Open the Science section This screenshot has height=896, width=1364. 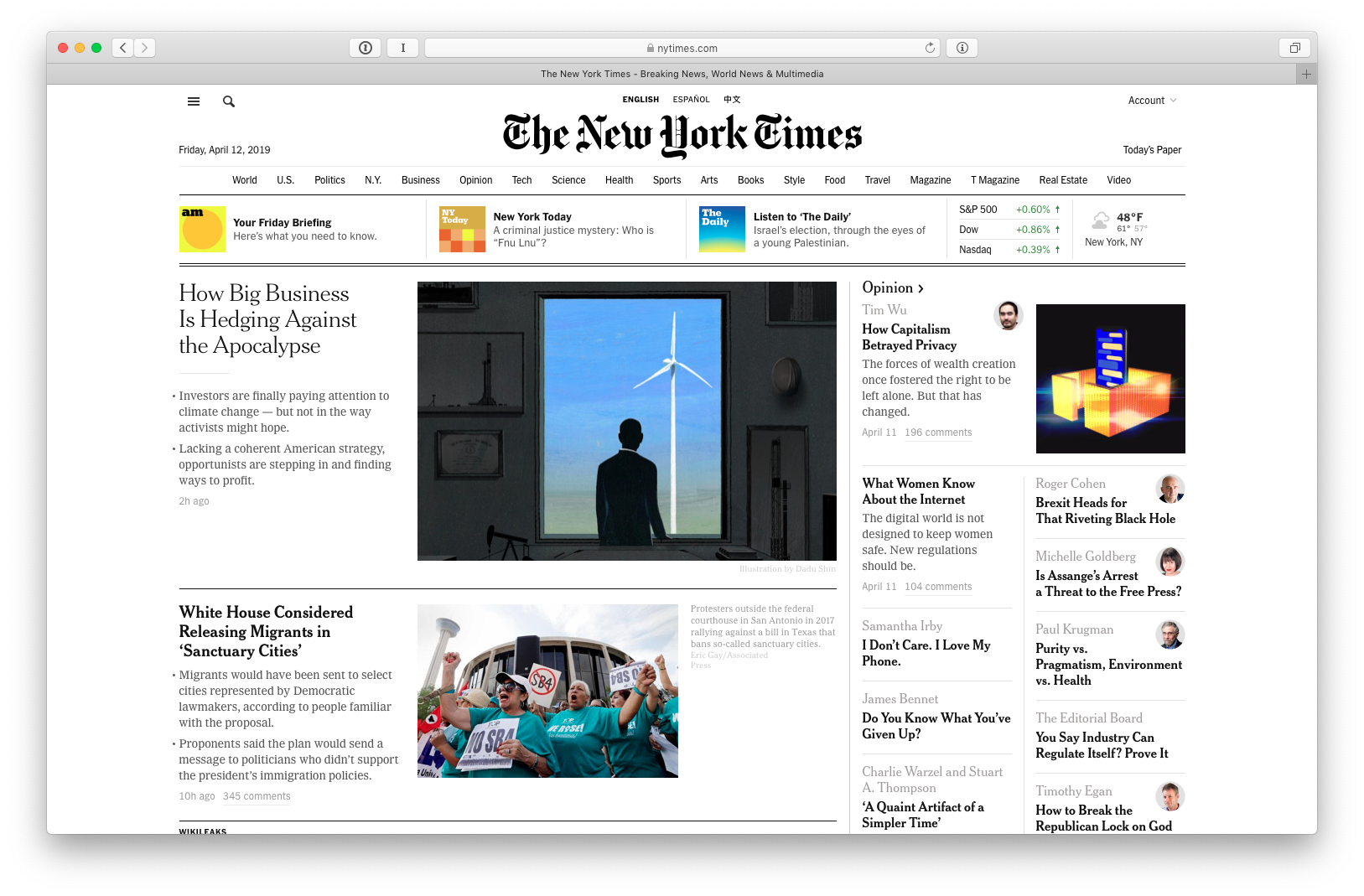tap(568, 180)
